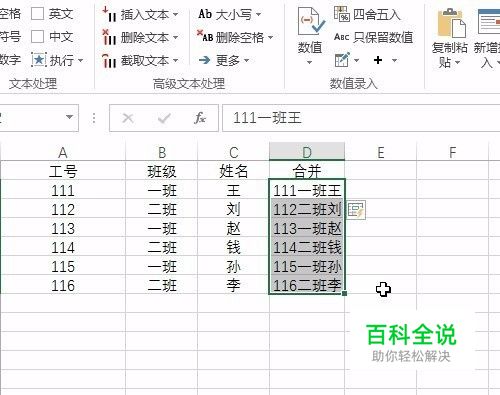Click the plus sign icon
This screenshot has height=395, width=500.
pos(378,60)
